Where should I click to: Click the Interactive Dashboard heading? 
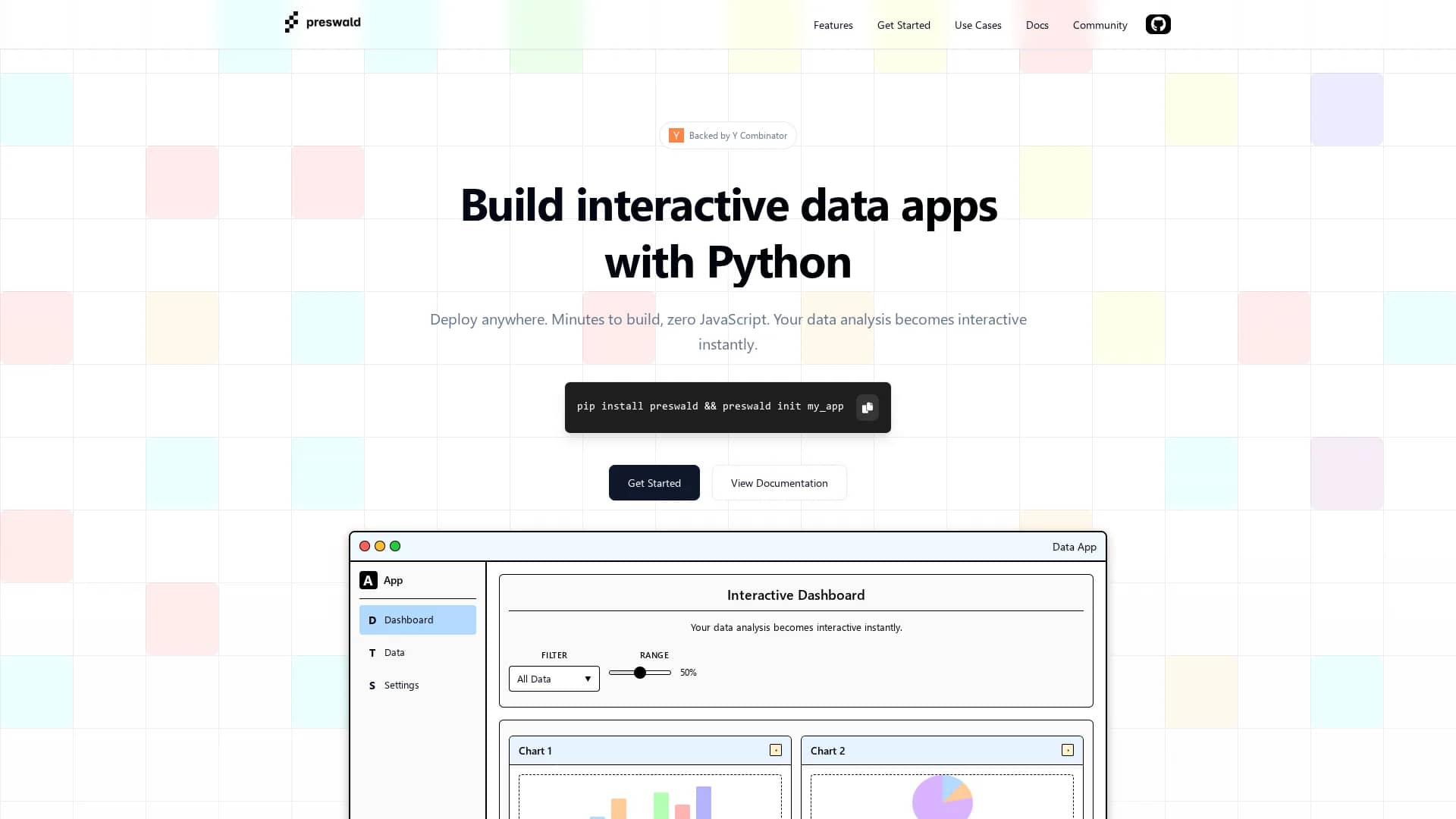click(x=795, y=595)
